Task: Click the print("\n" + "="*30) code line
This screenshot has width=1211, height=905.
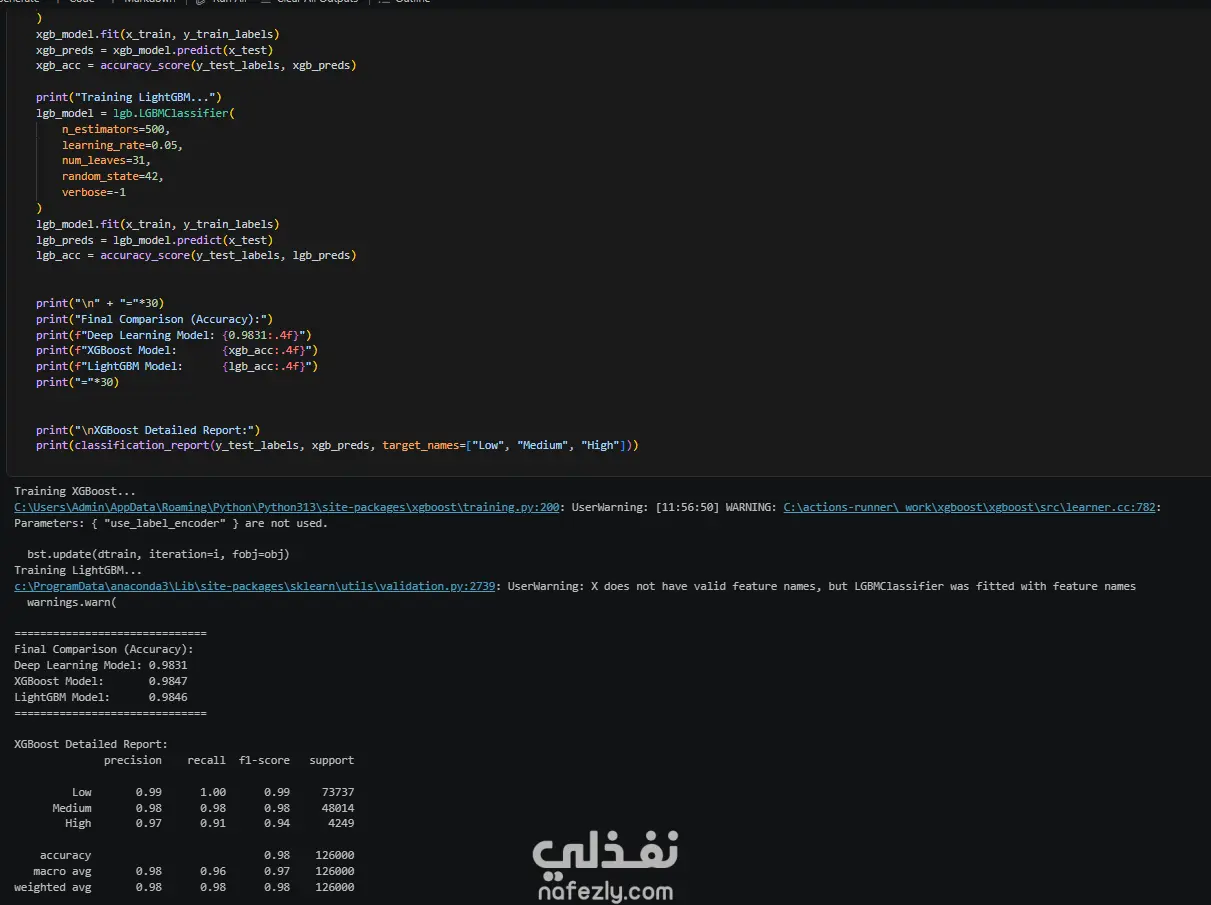Action: click(x=100, y=303)
